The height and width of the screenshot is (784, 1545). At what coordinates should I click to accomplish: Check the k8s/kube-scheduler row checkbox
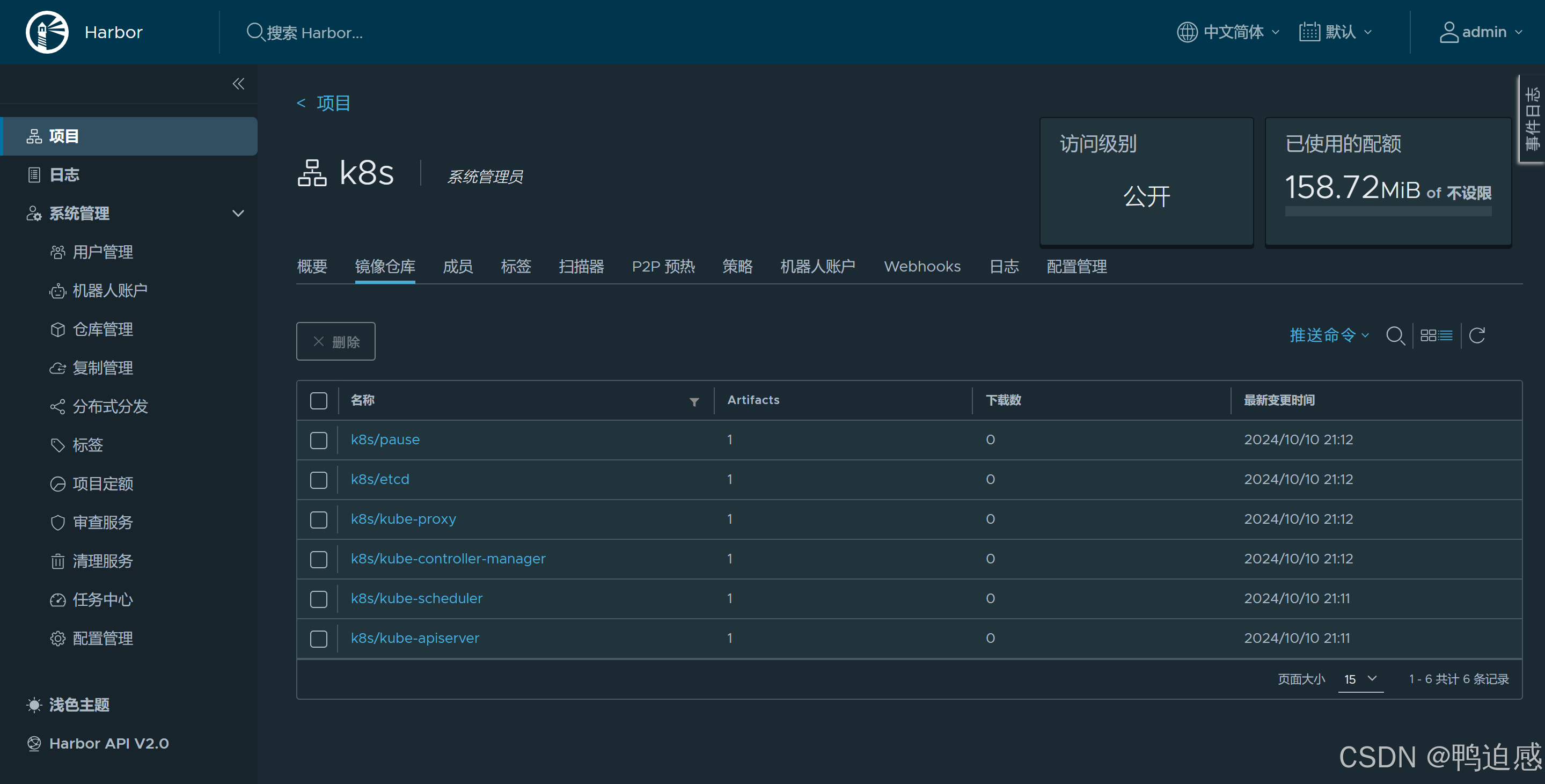[x=318, y=599]
